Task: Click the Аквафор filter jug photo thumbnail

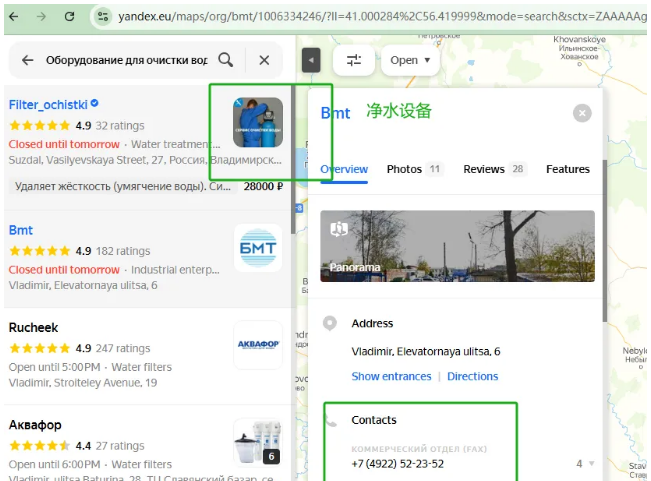Action: click(258, 442)
